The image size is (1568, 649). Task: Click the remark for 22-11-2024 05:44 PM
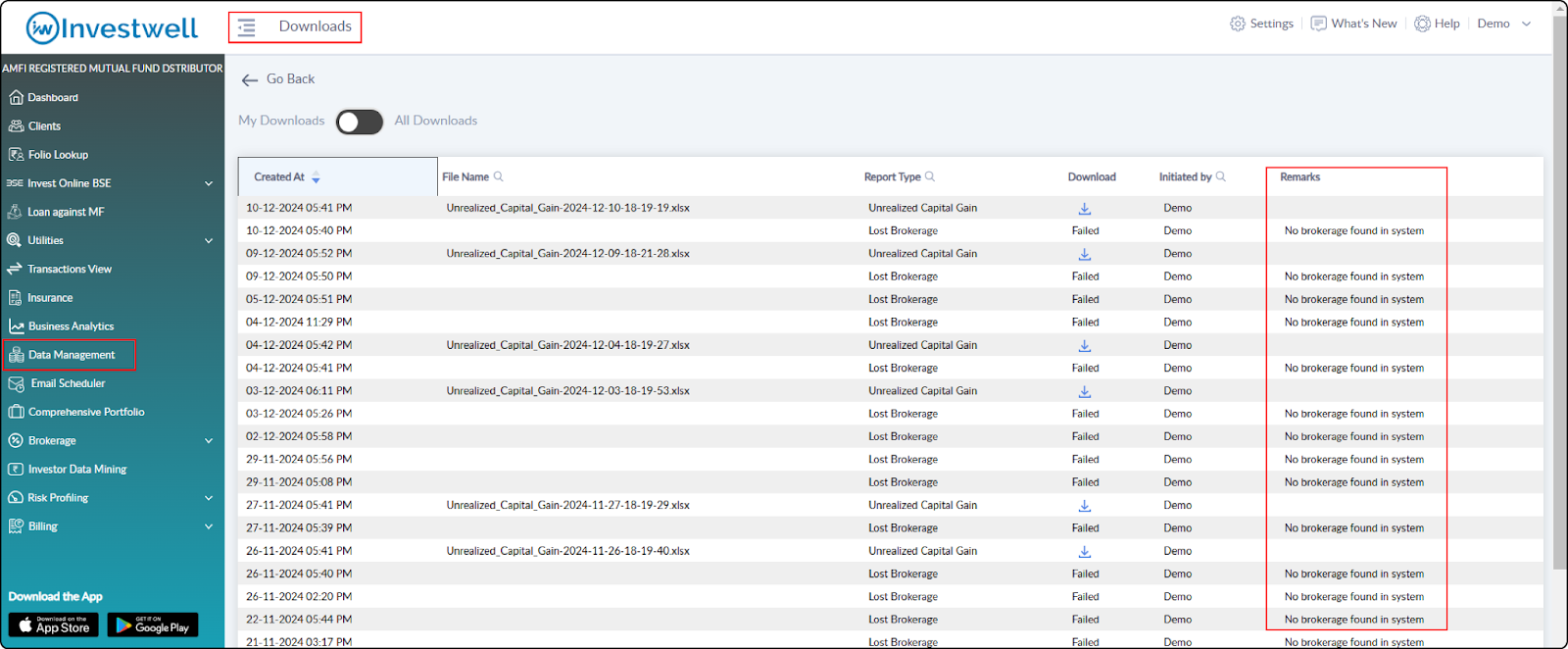pyautogui.click(x=1354, y=620)
